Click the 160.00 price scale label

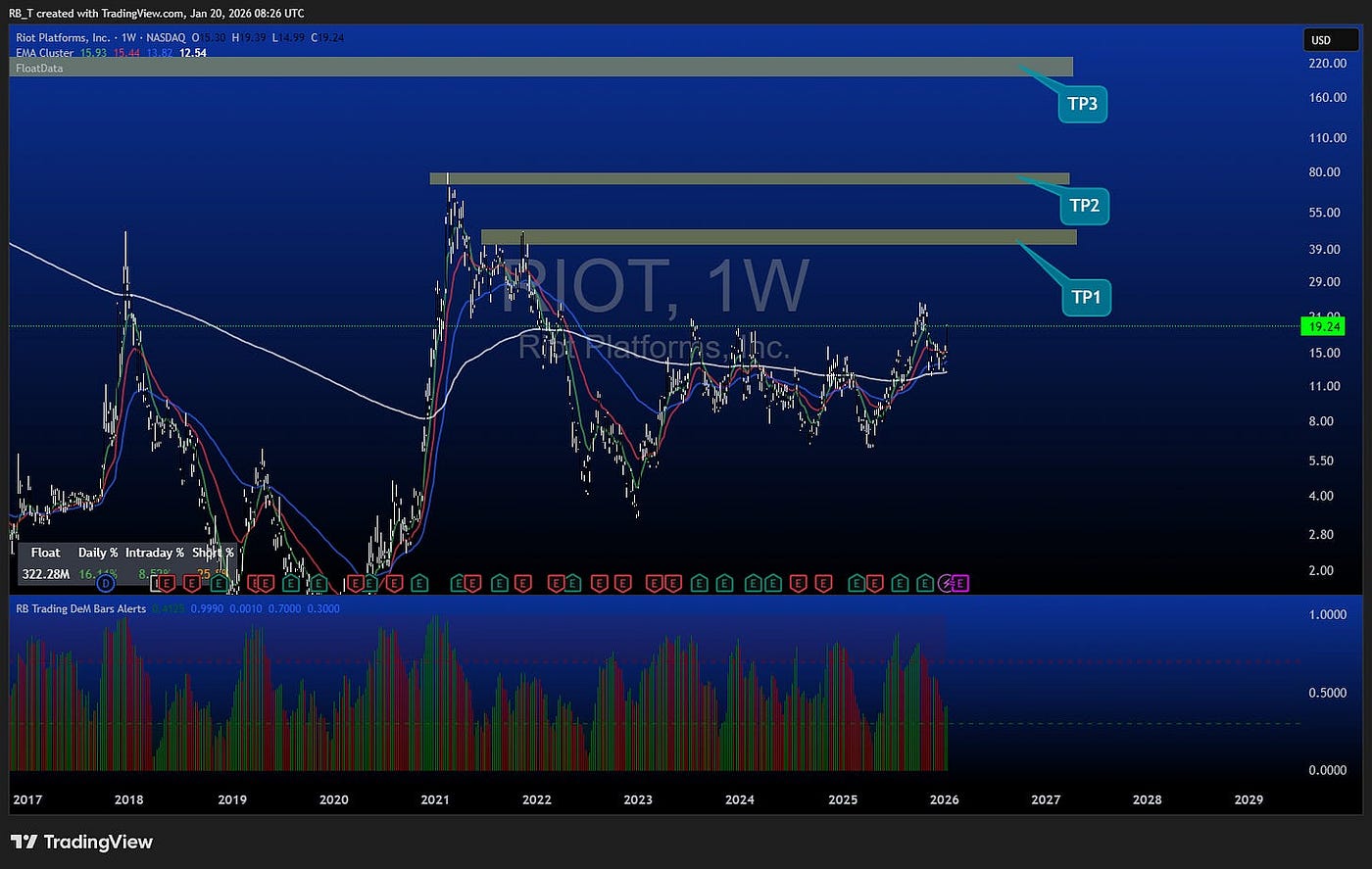(x=1327, y=98)
